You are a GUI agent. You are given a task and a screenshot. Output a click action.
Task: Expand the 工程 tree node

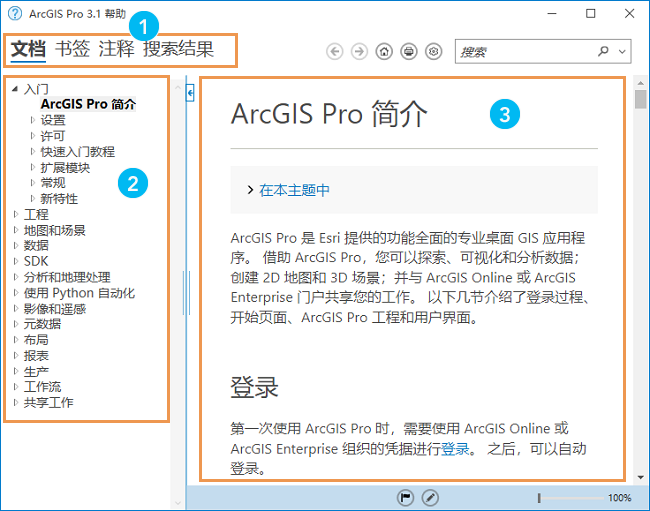(15, 215)
